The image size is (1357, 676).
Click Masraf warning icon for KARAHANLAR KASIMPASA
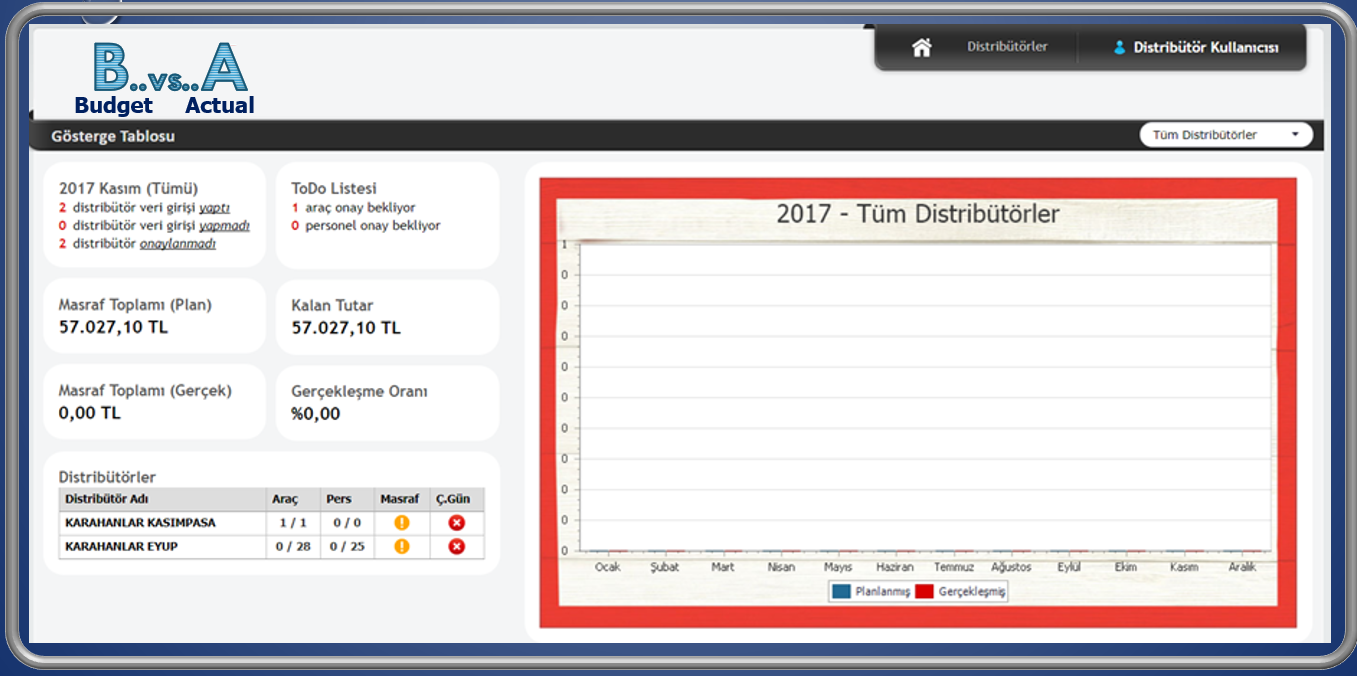[x=402, y=522]
